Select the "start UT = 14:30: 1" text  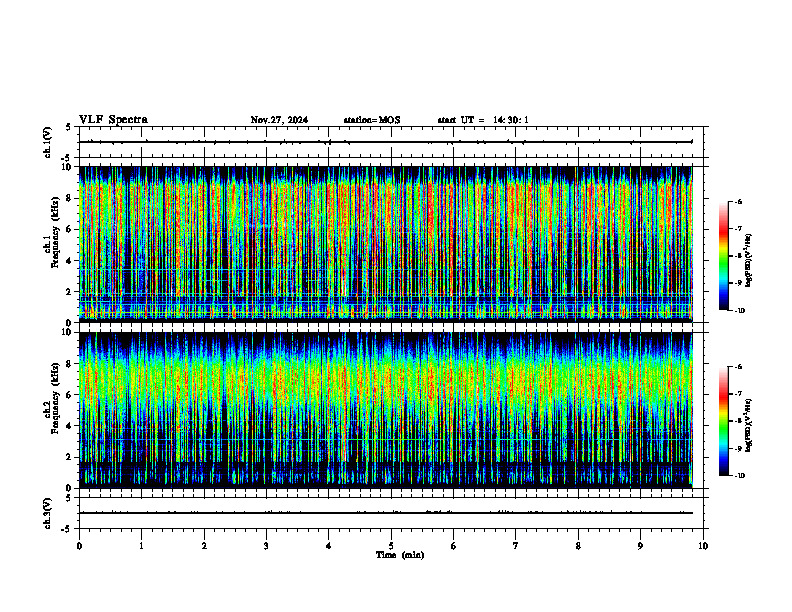[483, 120]
